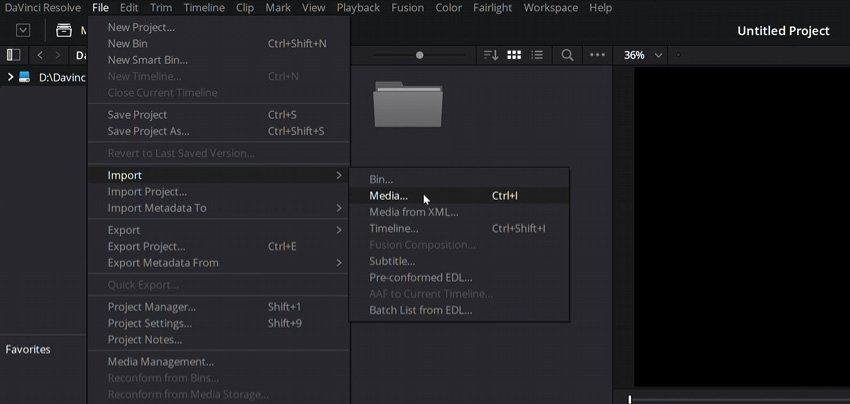Go forward with the right chevron
This screenshot has width=850, height=404.
pyautogui.click(x=57, y=55)
